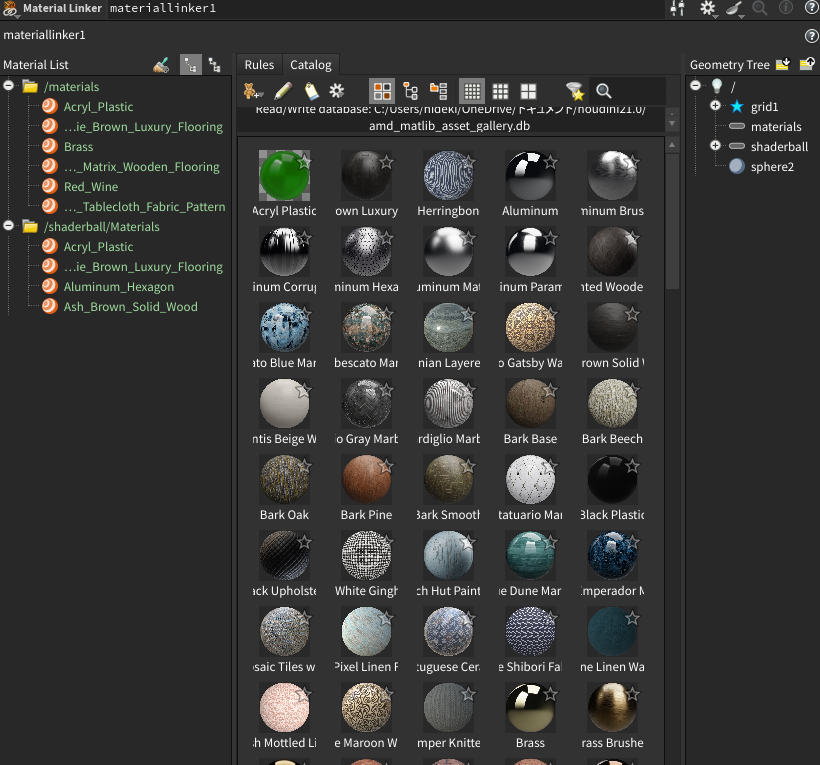
Task: Expand shaderball in Geometry Tree
Action: (x=715, y=145)
